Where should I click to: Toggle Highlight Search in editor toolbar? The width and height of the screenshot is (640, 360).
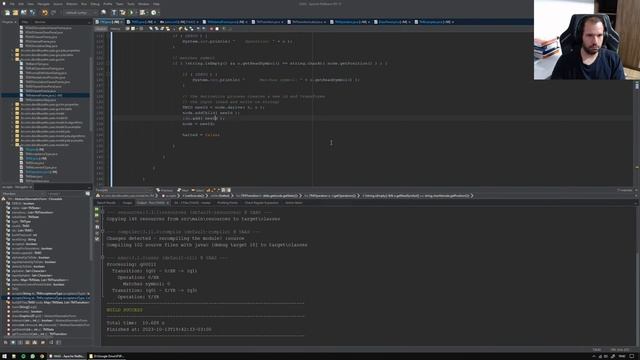coord(168,29)
